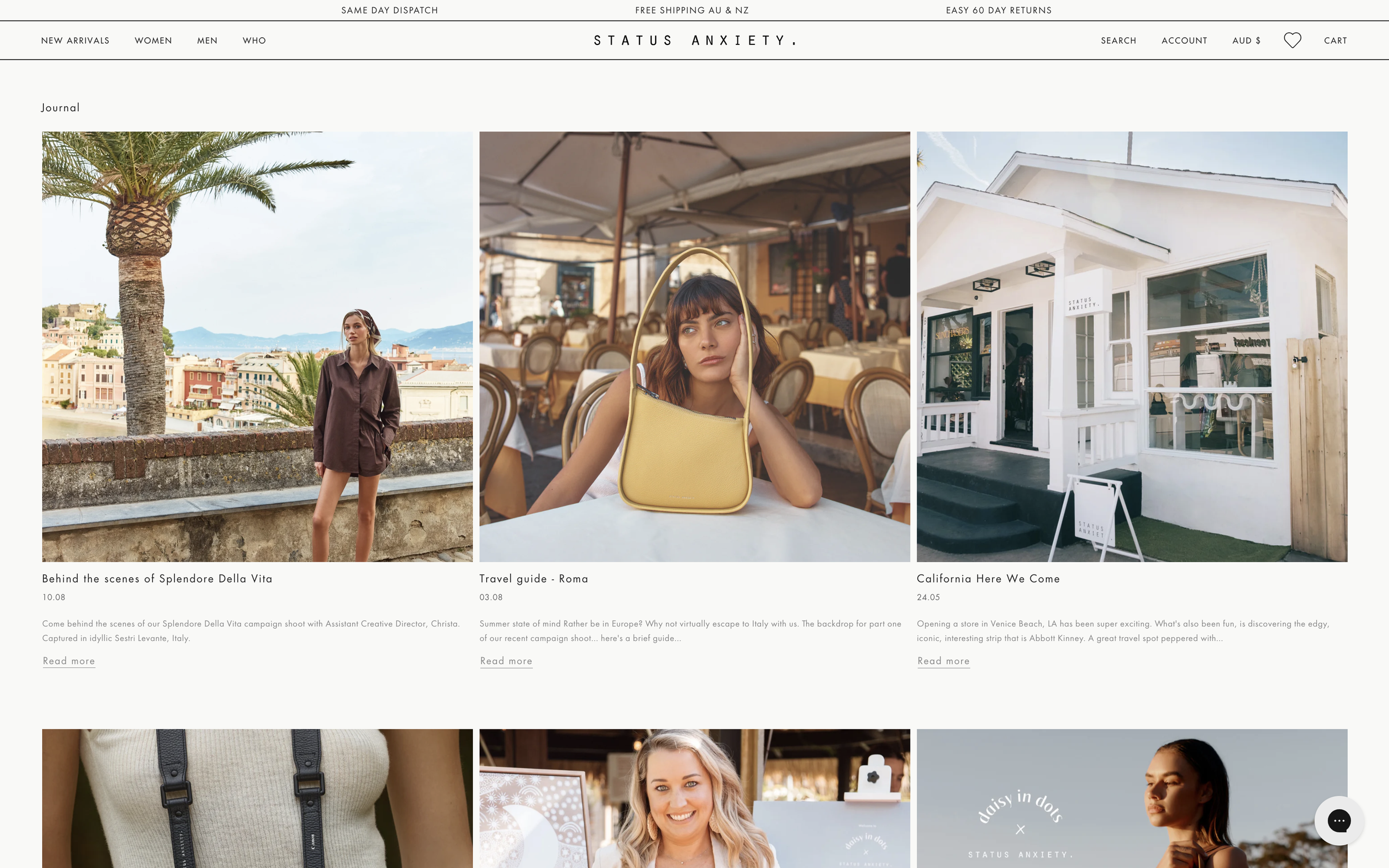Click the 24.05 post date
Image resolution: width=1389 pixels, height=868 pixels.
[x=928, y=597]
